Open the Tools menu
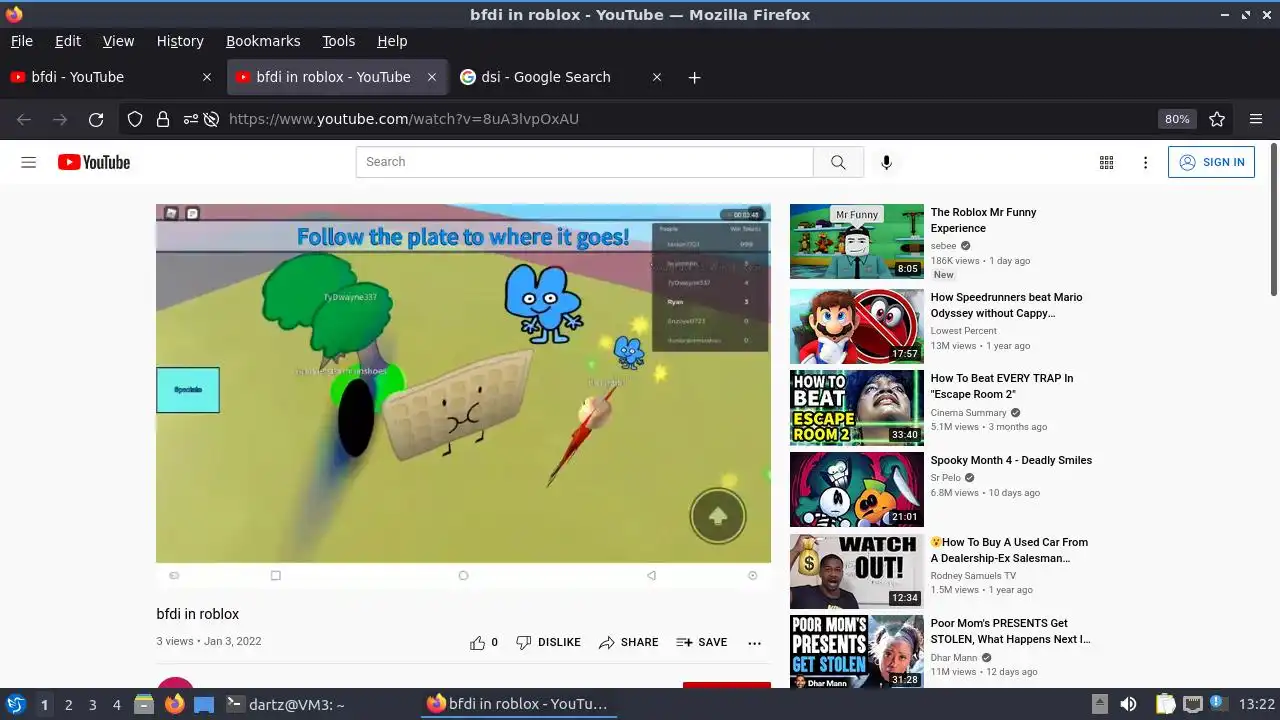Viewport: 1280px width, 720px height. [x=338, y=41]
